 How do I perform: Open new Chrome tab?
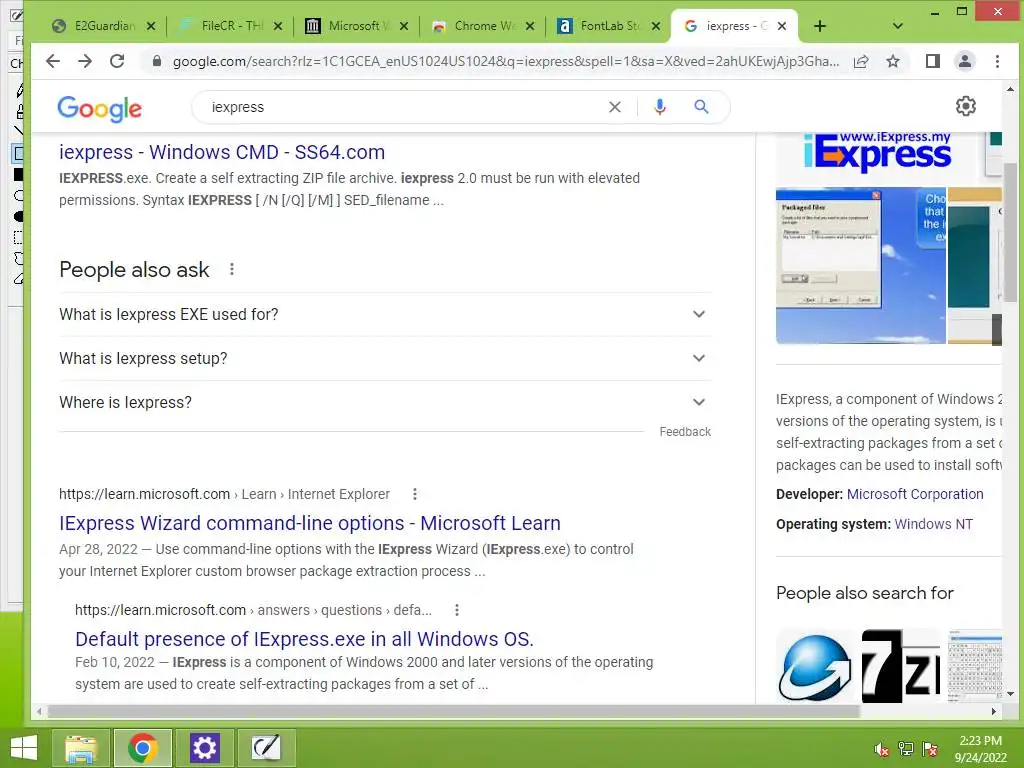[x=820, y=26]
